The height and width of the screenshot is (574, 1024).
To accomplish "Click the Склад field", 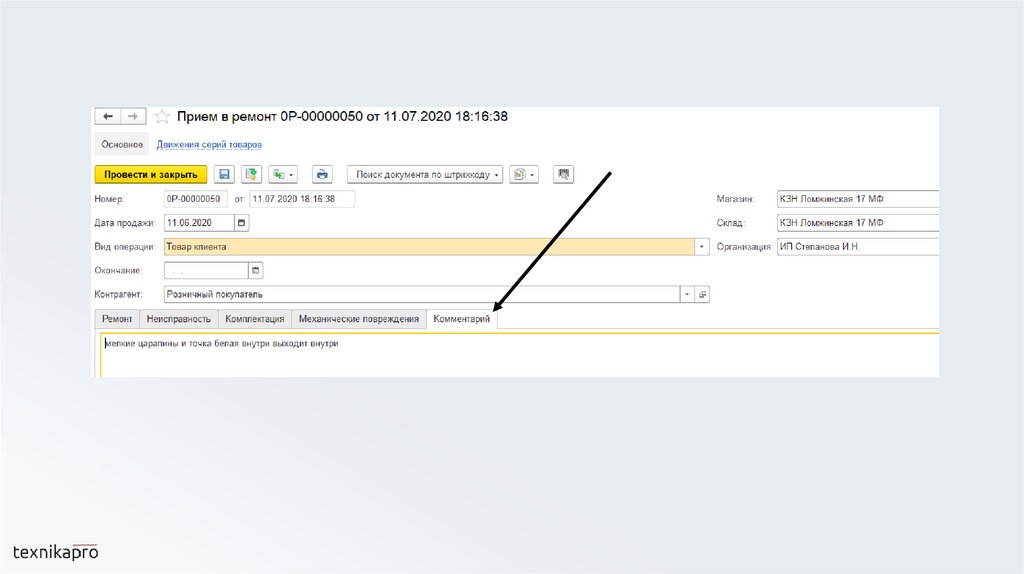I will (857, 223).
